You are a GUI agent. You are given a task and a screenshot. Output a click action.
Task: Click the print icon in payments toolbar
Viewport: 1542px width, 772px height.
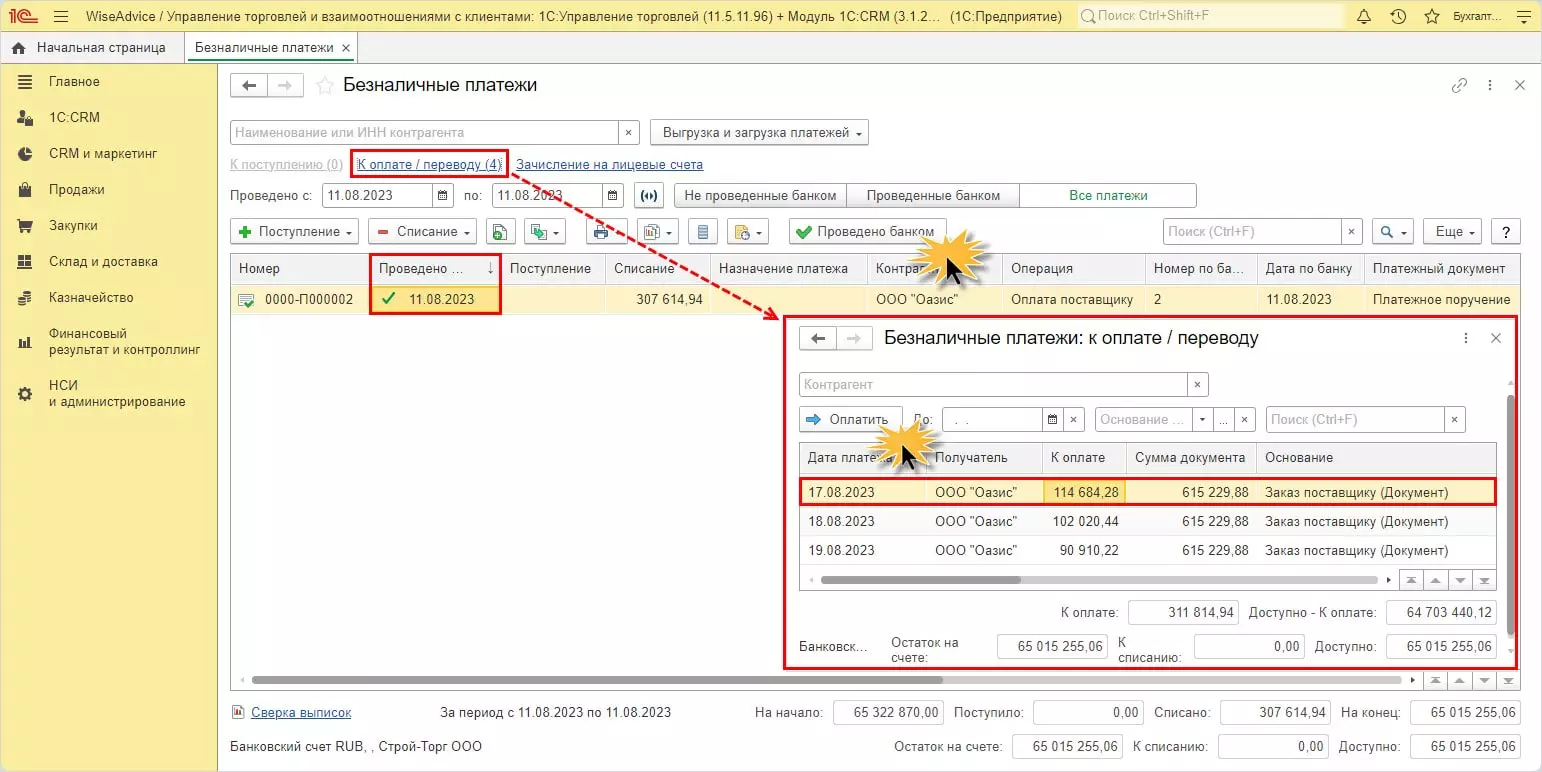tap(601, 232)
